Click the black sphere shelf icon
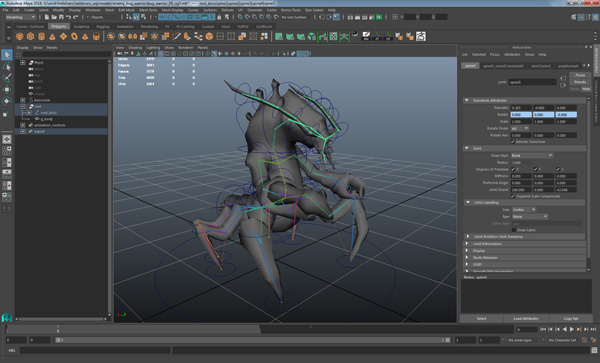Screen dimensions: 600x363 point(355,34)
